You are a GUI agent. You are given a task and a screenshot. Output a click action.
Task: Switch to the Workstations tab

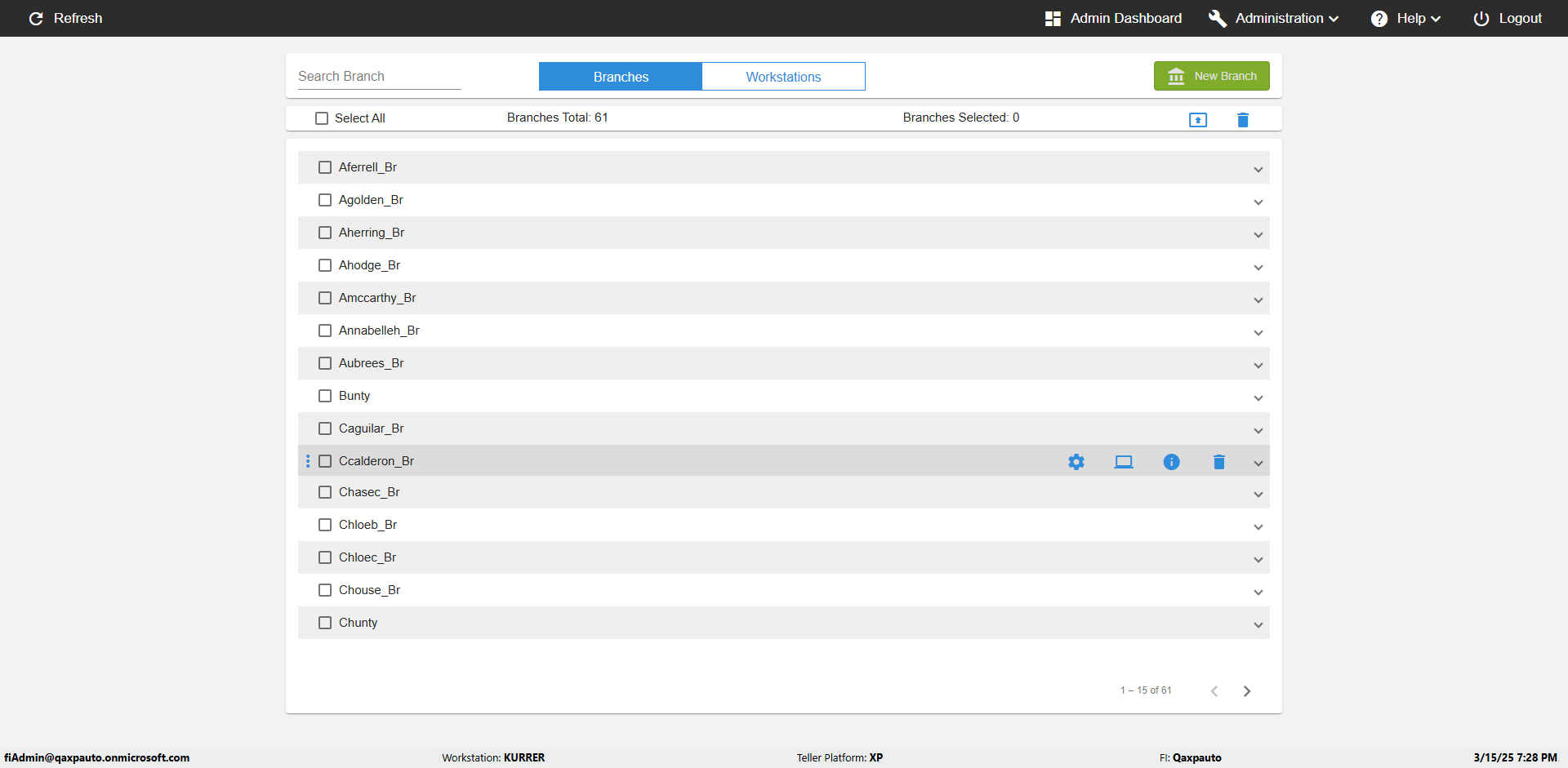click(783, 77)
